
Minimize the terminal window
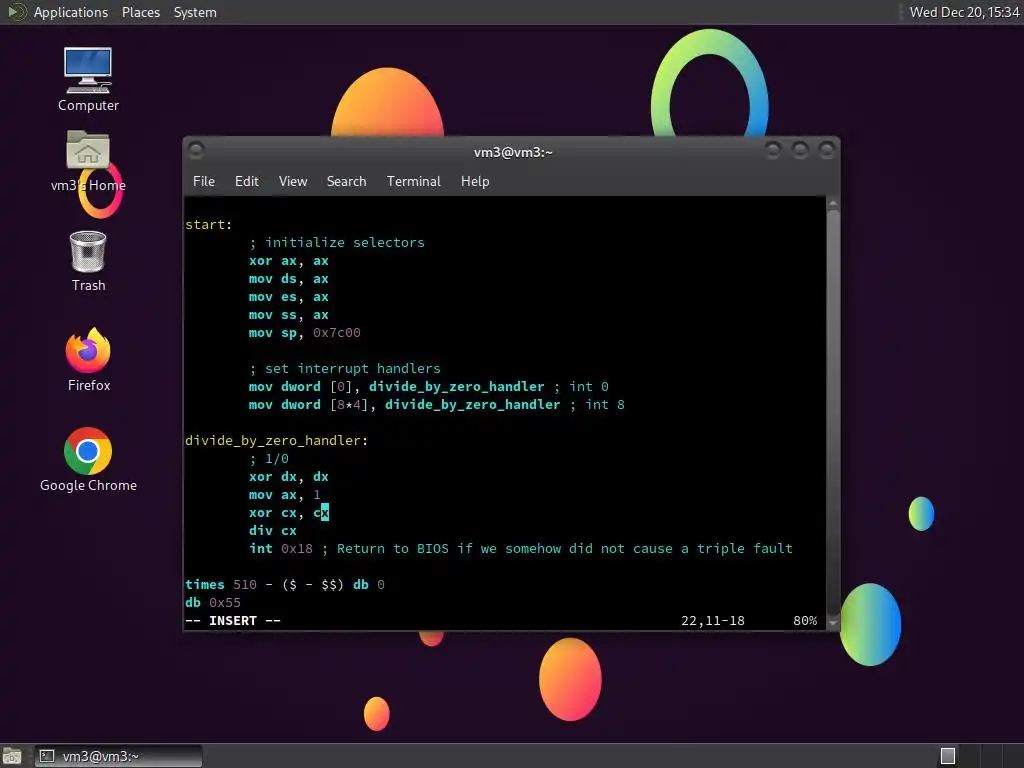pos(773,151)
